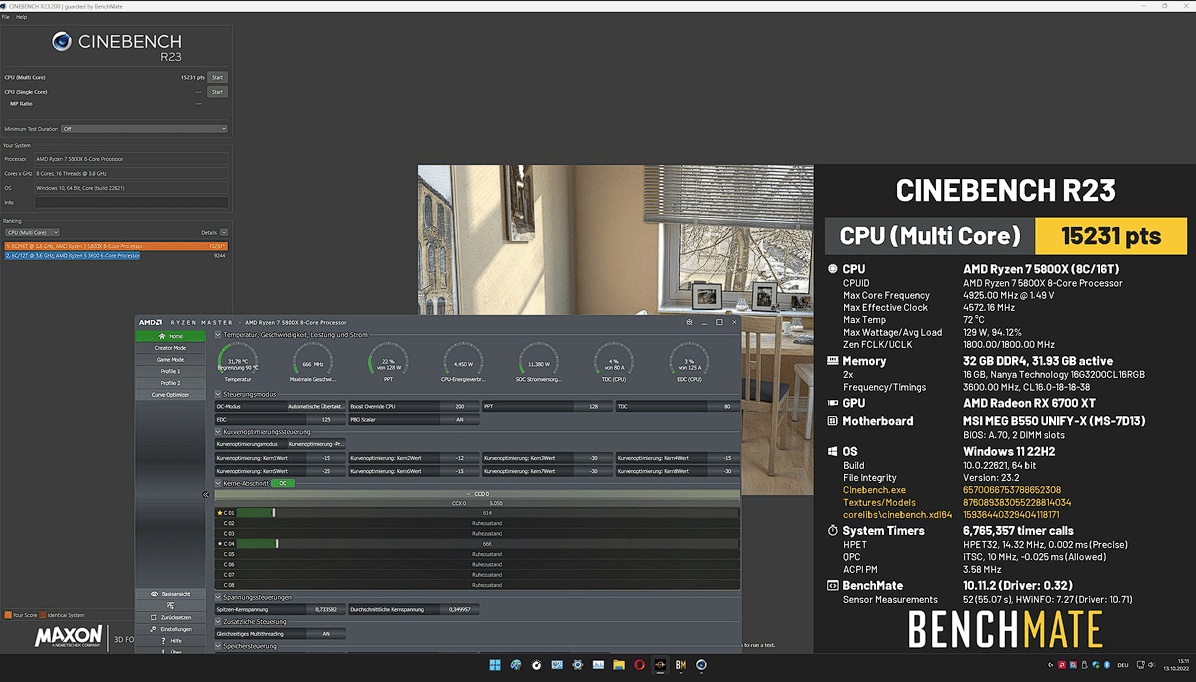
Task: Collapse the Speichersteuerung section
Action: 218,646
